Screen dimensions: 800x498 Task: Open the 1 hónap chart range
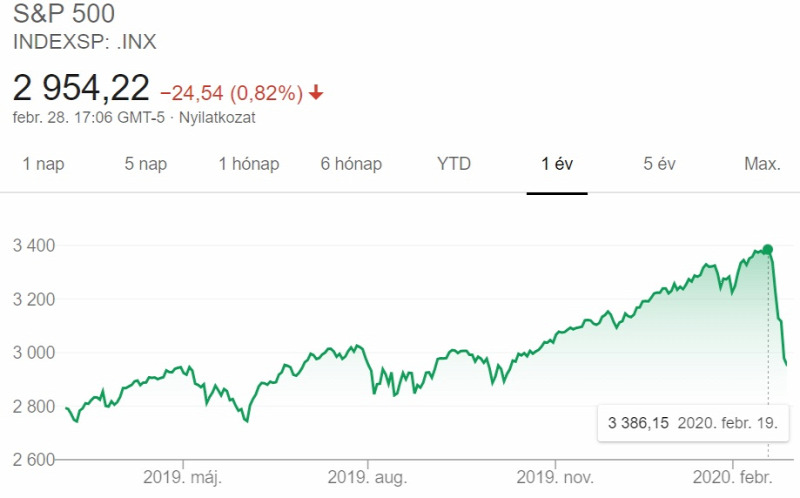pyautogui.click(x=249, y=164)
